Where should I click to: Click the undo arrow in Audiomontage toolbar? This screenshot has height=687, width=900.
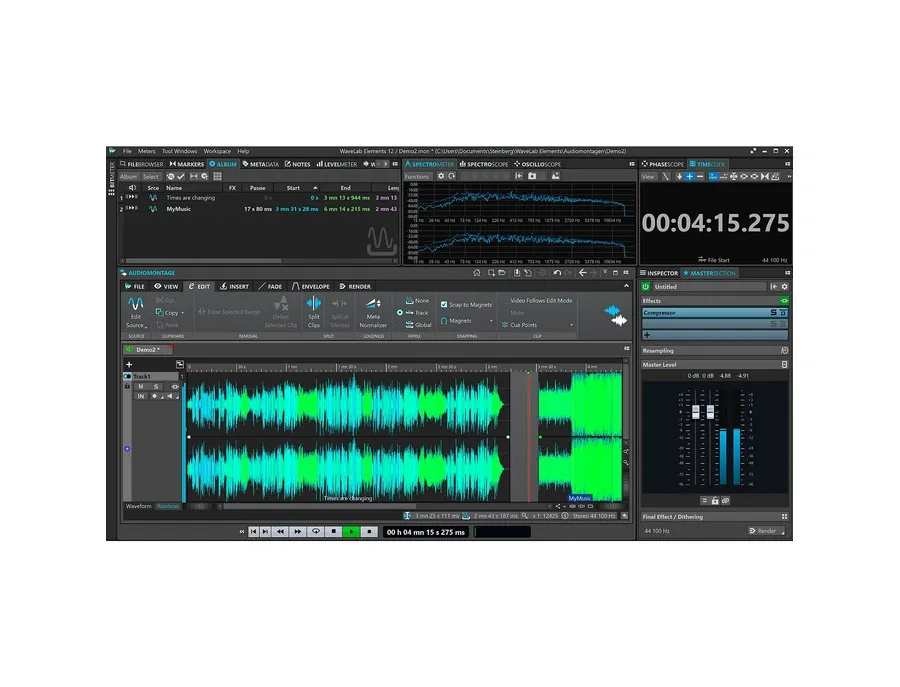(557, 273)
